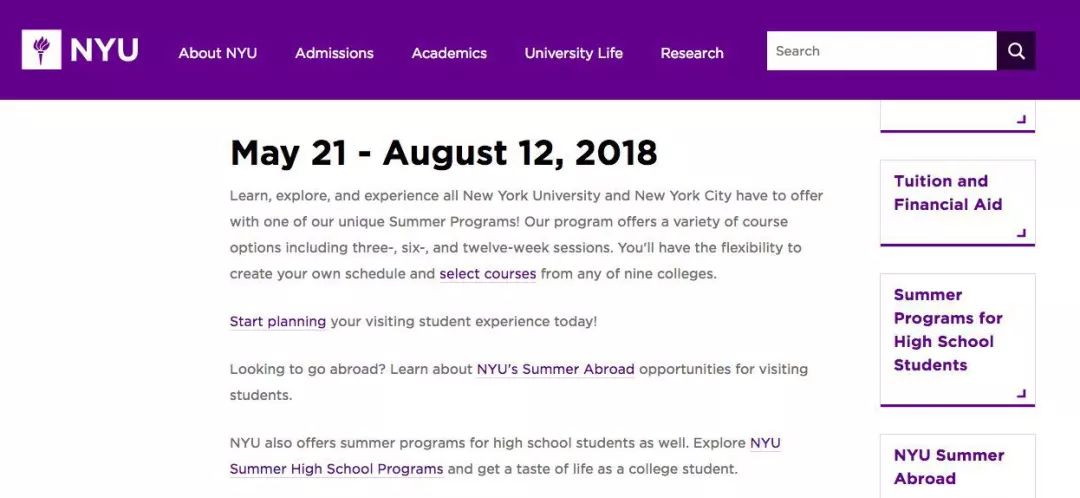
Task: Open the "NYU's Summer Abroad" link
Action: [555, 370]
